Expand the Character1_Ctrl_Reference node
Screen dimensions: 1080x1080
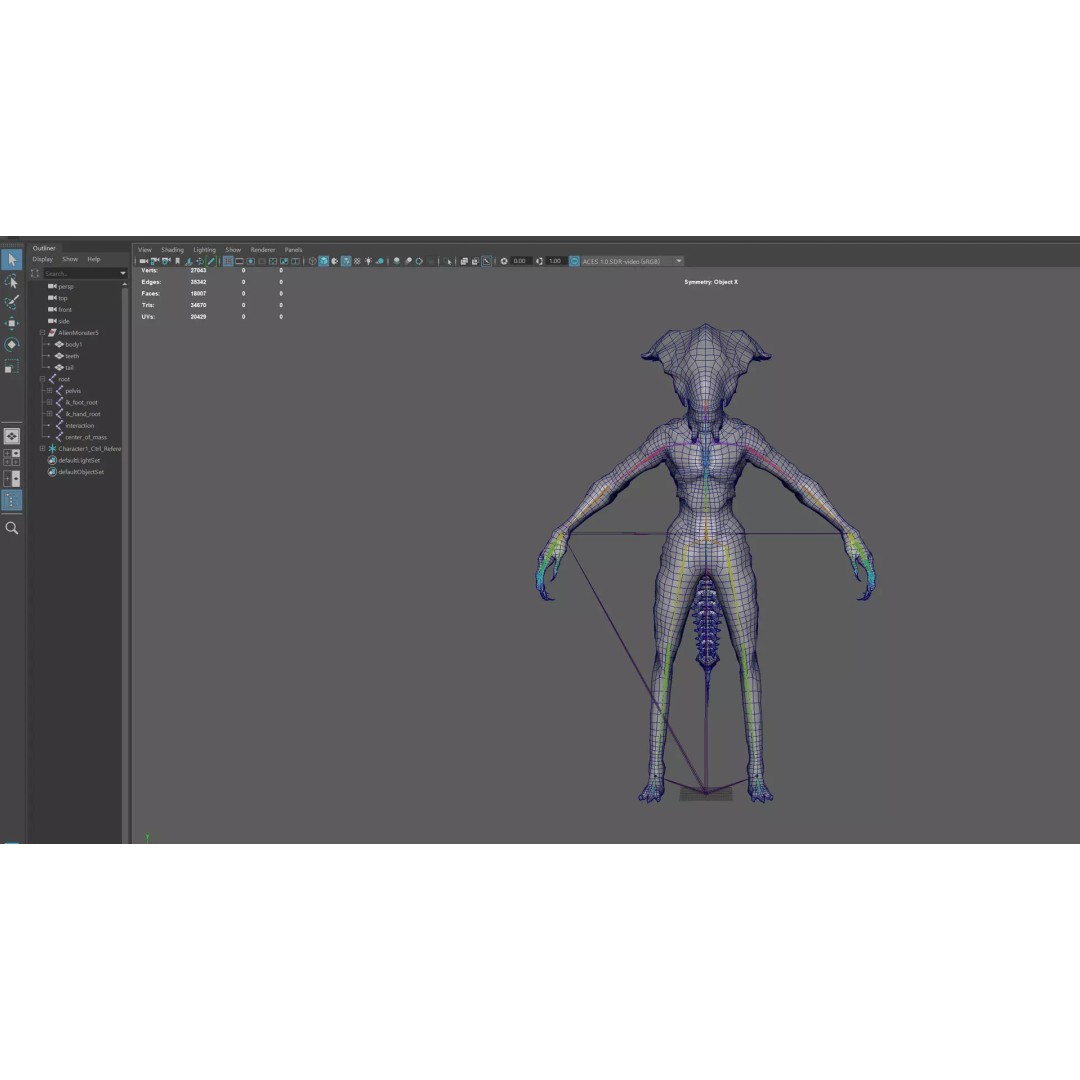[x=42, y=448]
